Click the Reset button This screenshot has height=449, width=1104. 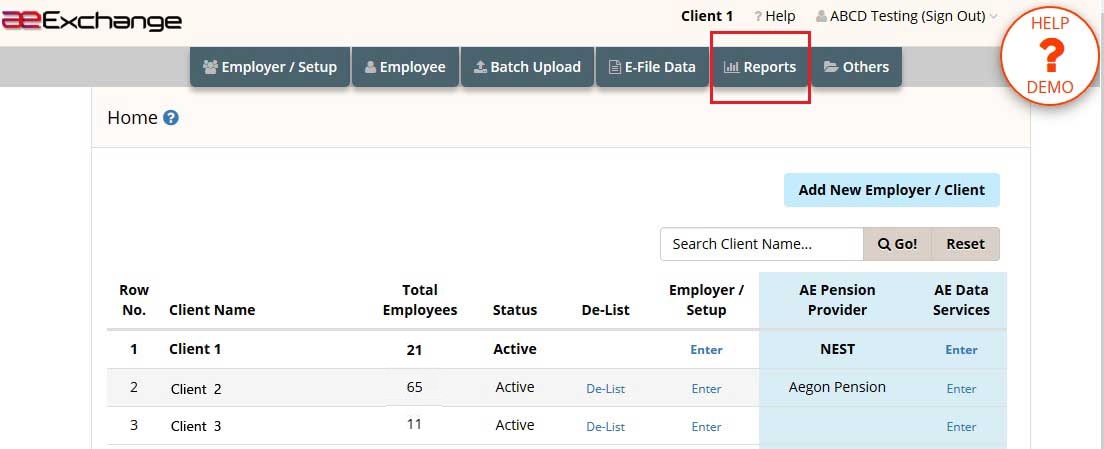tap(965, 244)
